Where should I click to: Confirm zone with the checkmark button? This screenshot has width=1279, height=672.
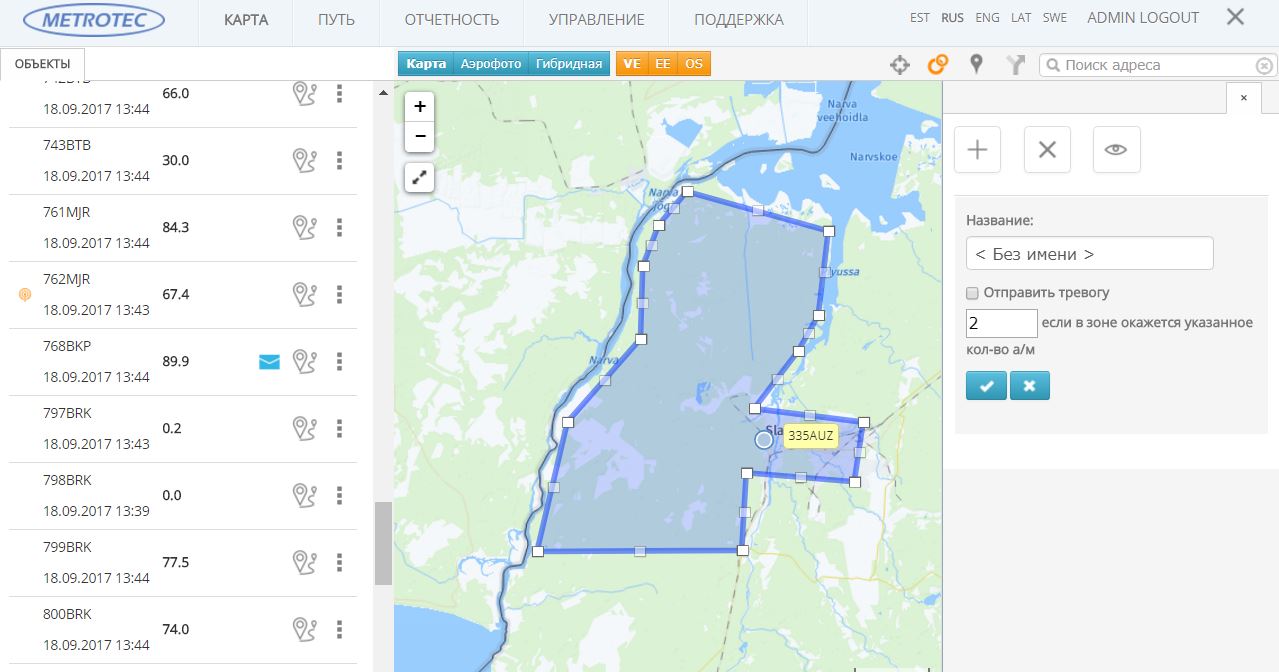986,386
